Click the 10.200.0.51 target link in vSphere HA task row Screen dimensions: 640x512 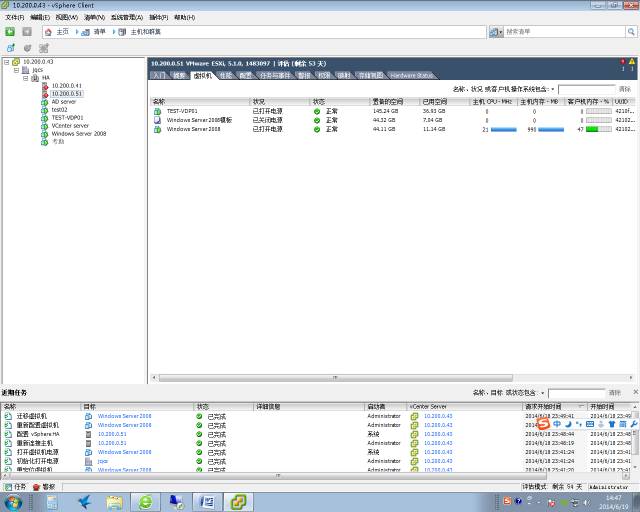[112, 434]
